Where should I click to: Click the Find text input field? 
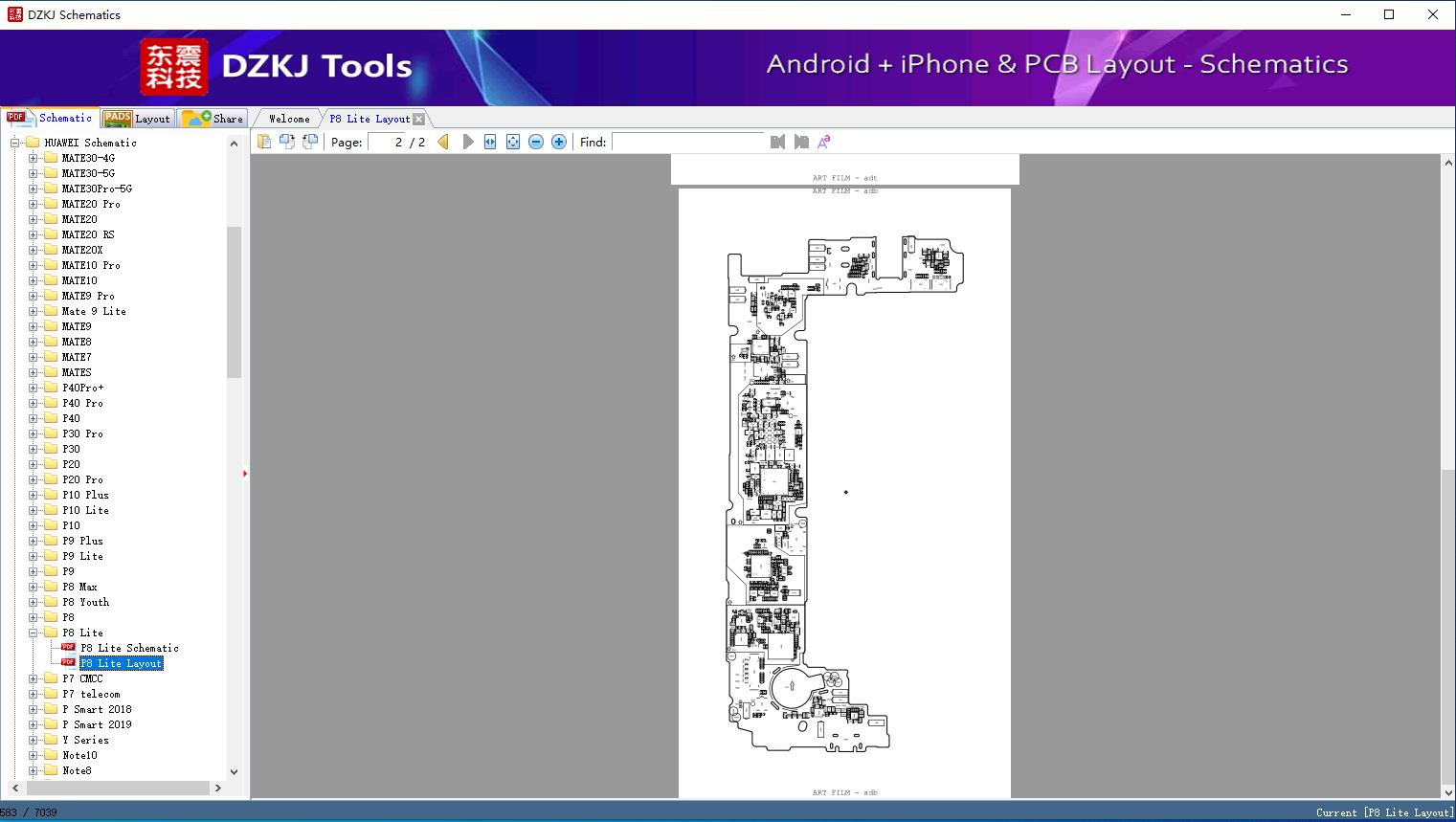click(687, 142)
